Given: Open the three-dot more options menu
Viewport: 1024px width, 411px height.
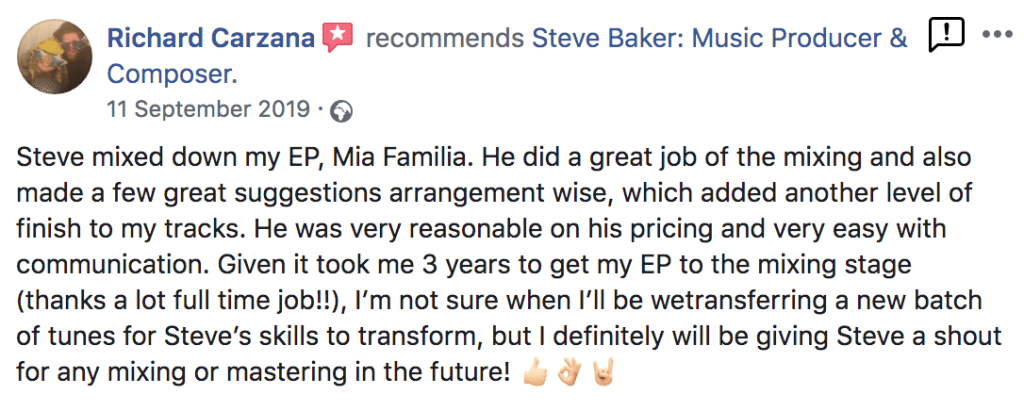Looking at the screenshot, I should [x=998, y=34].
